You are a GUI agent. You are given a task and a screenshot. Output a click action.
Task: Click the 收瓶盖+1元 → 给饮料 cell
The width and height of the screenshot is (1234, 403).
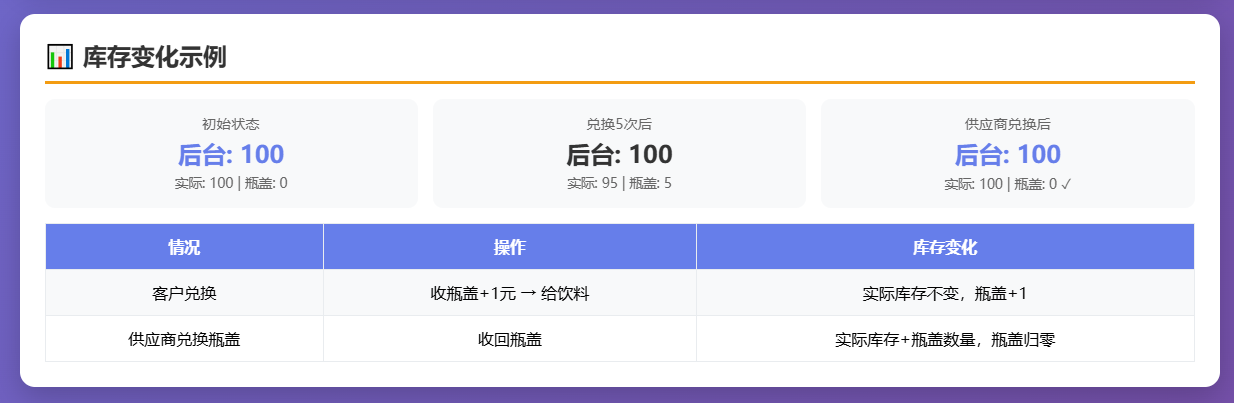[510, 293]
